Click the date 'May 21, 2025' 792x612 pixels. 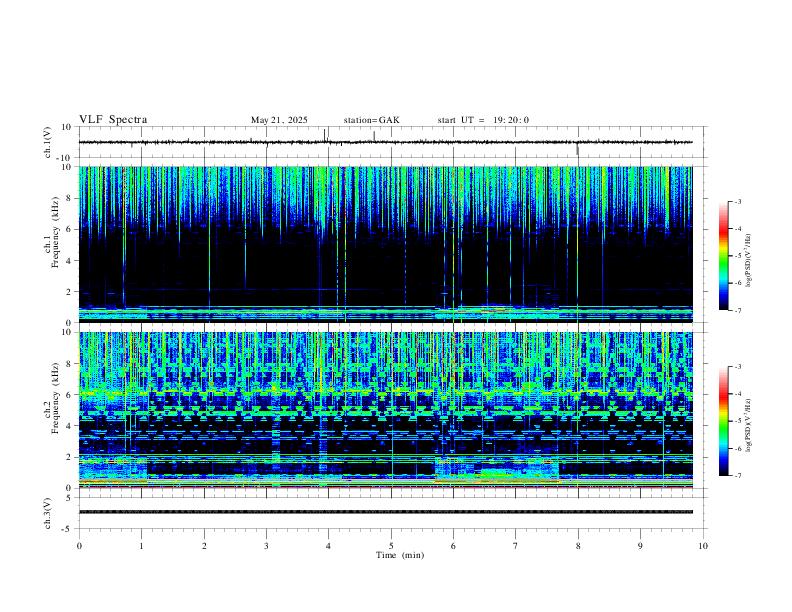[x=279, y=120]
